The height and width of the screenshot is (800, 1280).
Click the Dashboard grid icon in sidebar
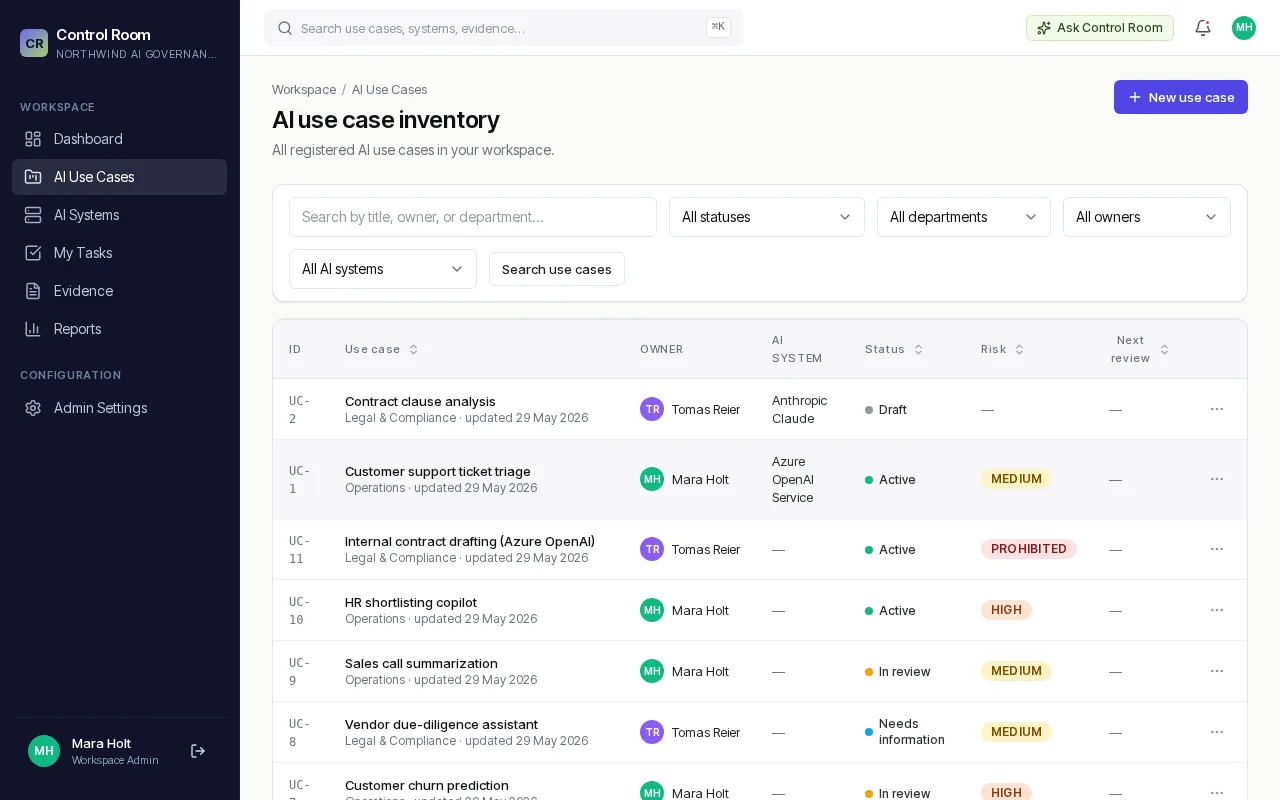[x=33, y=139]
